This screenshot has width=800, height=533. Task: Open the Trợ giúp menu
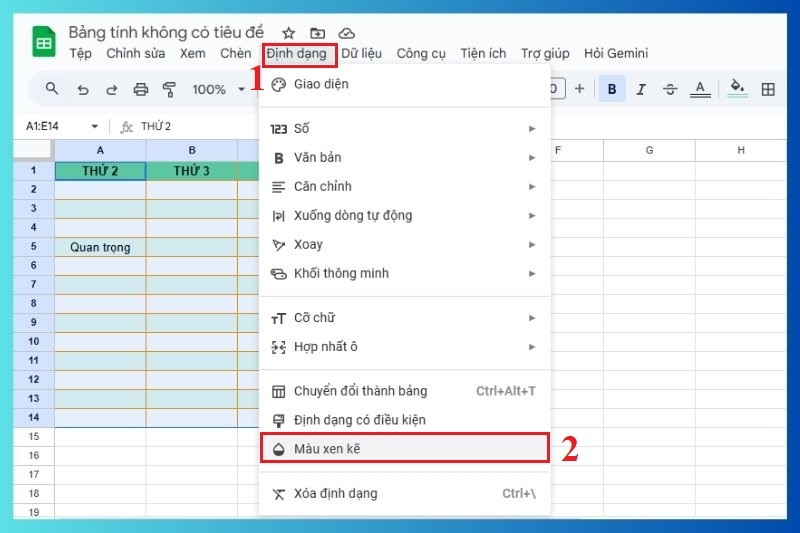point(545,54)
